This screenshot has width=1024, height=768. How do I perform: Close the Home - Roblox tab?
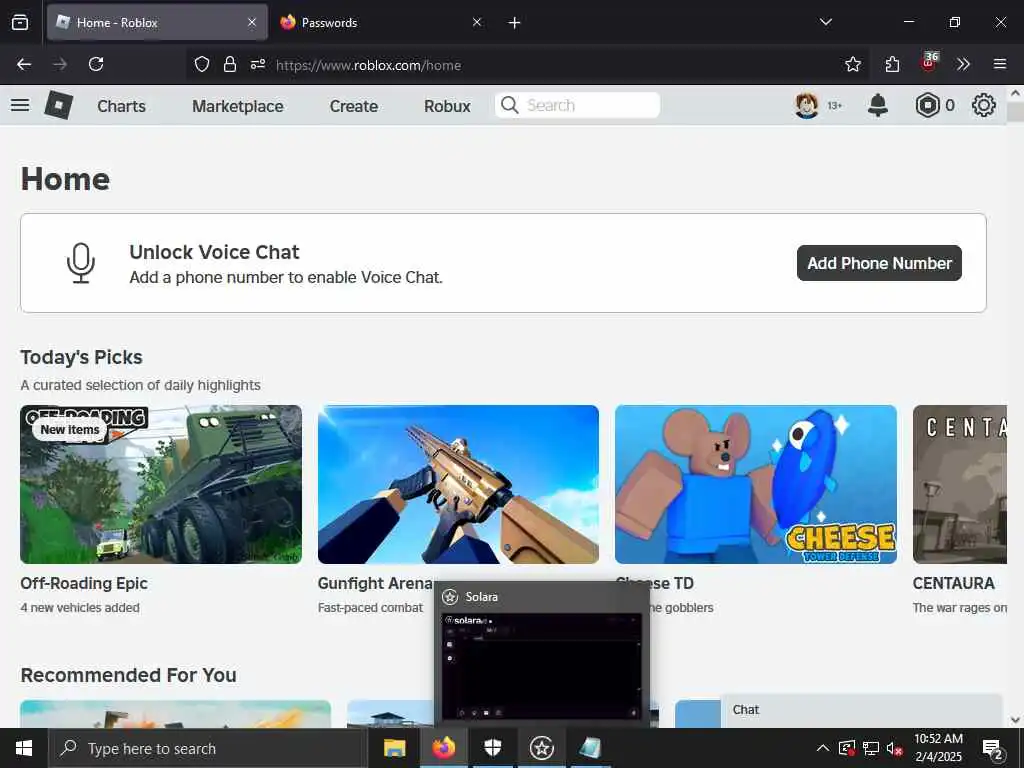click(252, 22)
